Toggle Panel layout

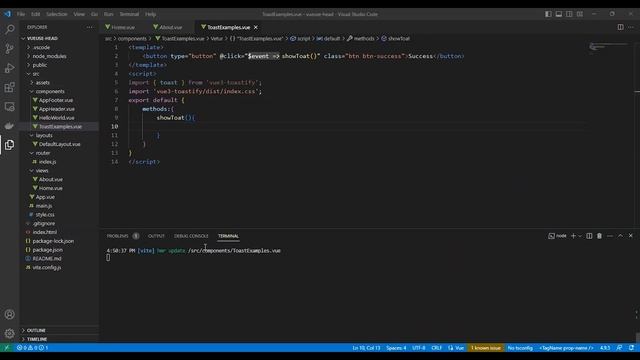(559, 14)
